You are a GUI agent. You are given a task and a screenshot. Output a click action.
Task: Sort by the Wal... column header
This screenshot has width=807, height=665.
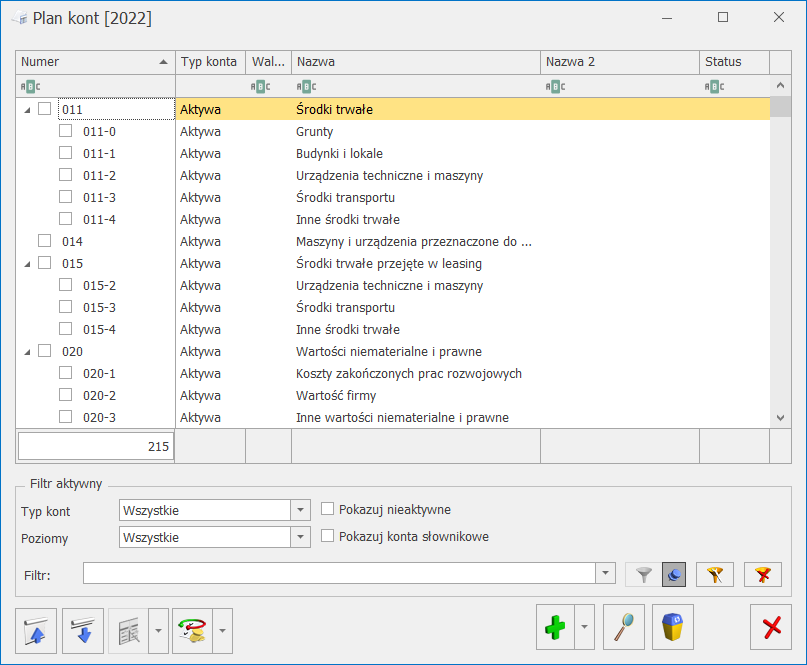(269, 62)
